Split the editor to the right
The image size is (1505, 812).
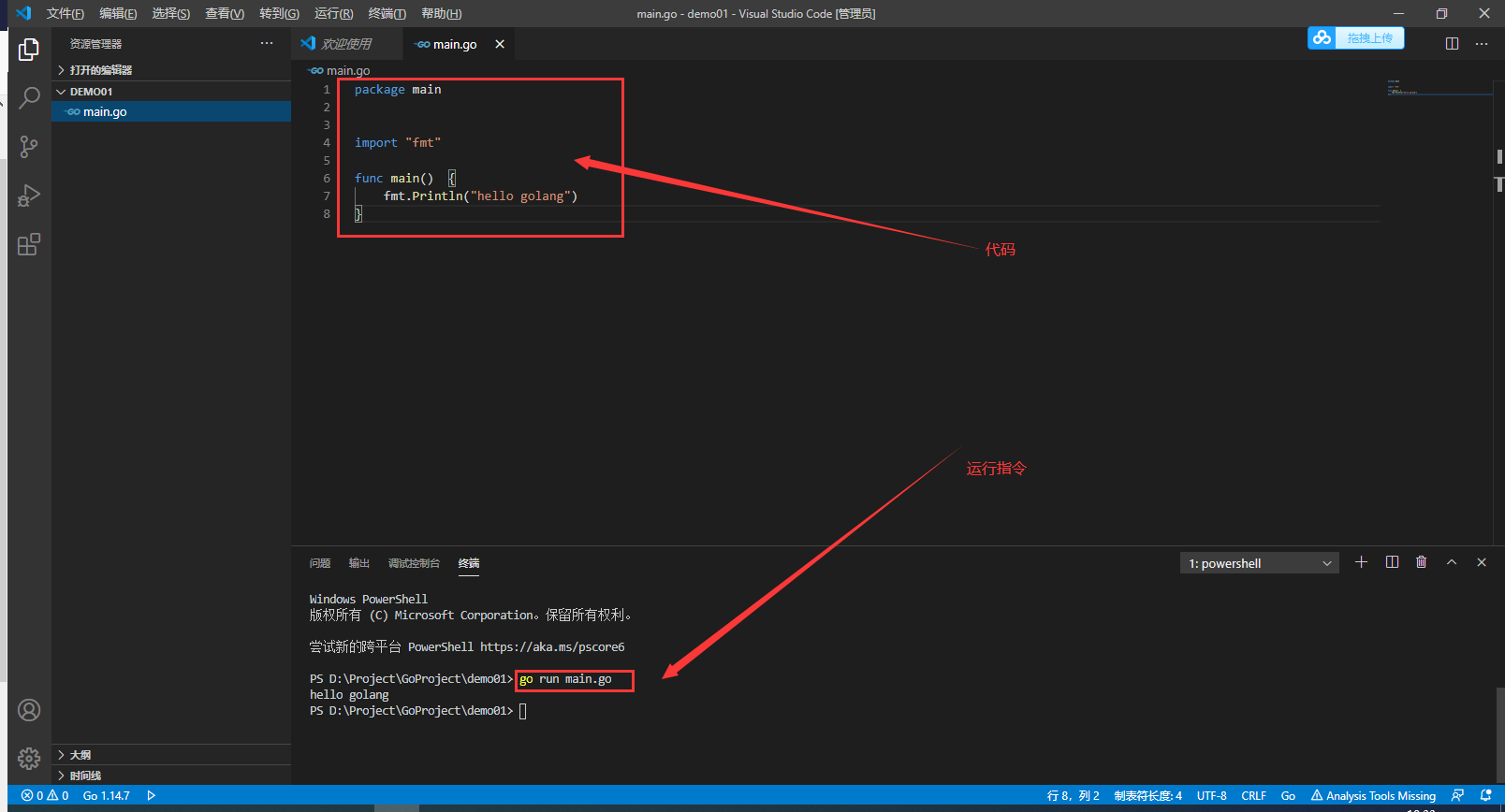pyautogui.click(x=1452, y=44)
